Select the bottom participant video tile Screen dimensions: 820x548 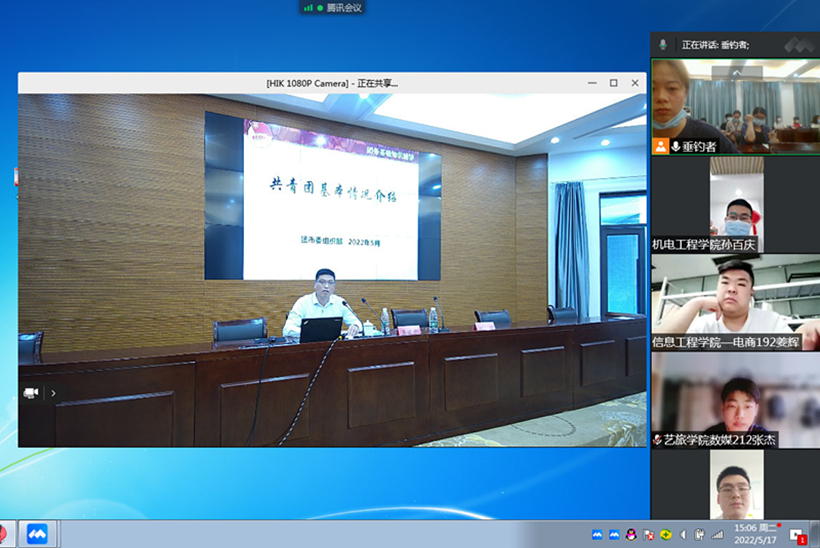tap(736, 485)
